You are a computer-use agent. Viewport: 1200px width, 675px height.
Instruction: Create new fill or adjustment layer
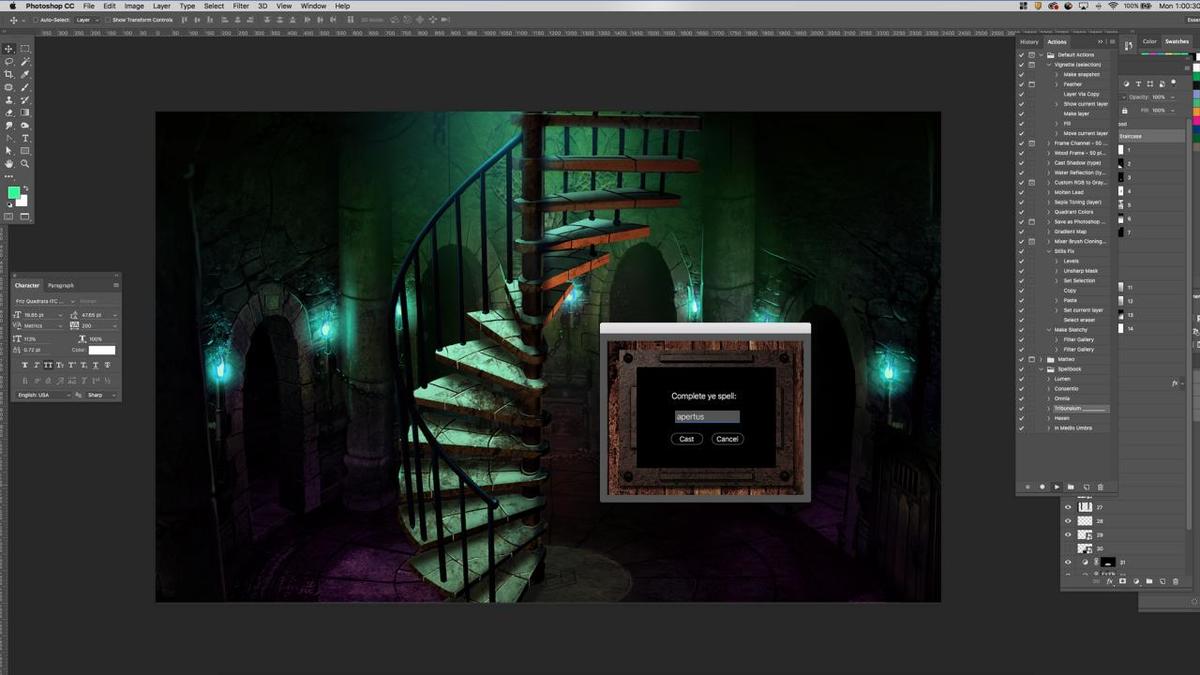coord(1136,581)
